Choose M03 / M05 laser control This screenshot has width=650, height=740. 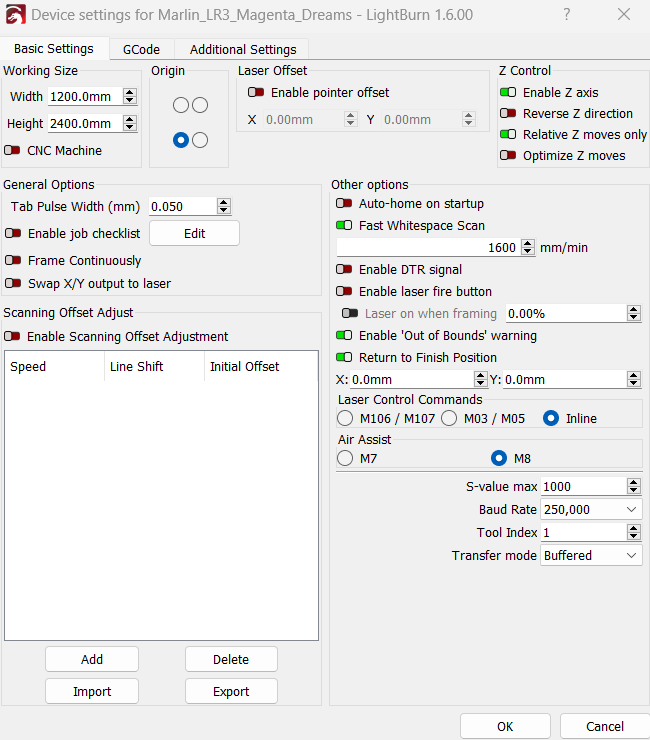(449, 418)
